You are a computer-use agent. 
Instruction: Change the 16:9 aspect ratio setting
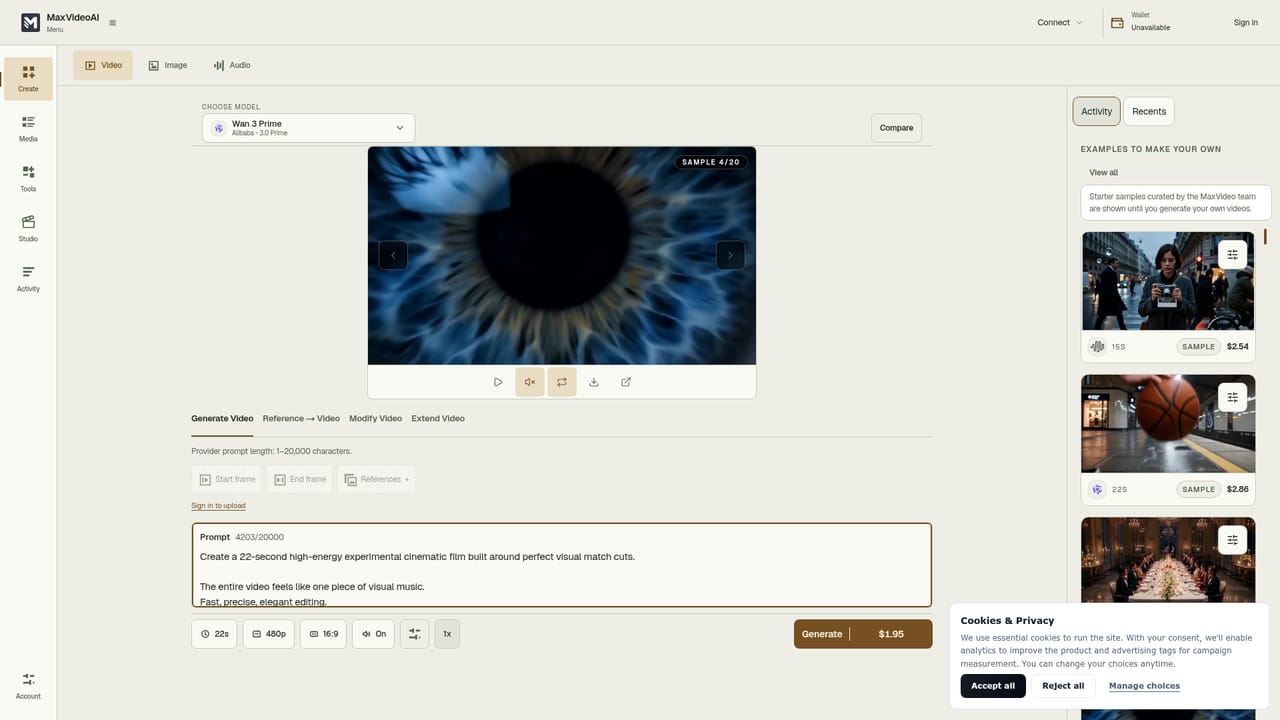[x=324, y=634]
